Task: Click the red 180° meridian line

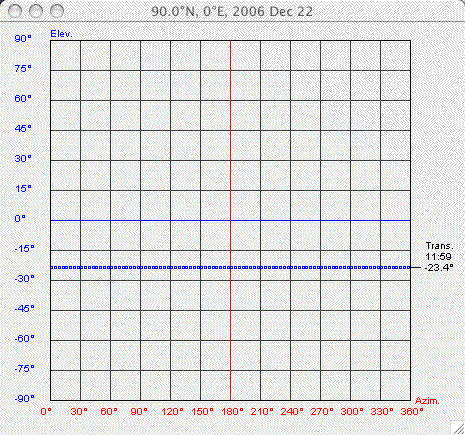Action: [x=230, y=220]
